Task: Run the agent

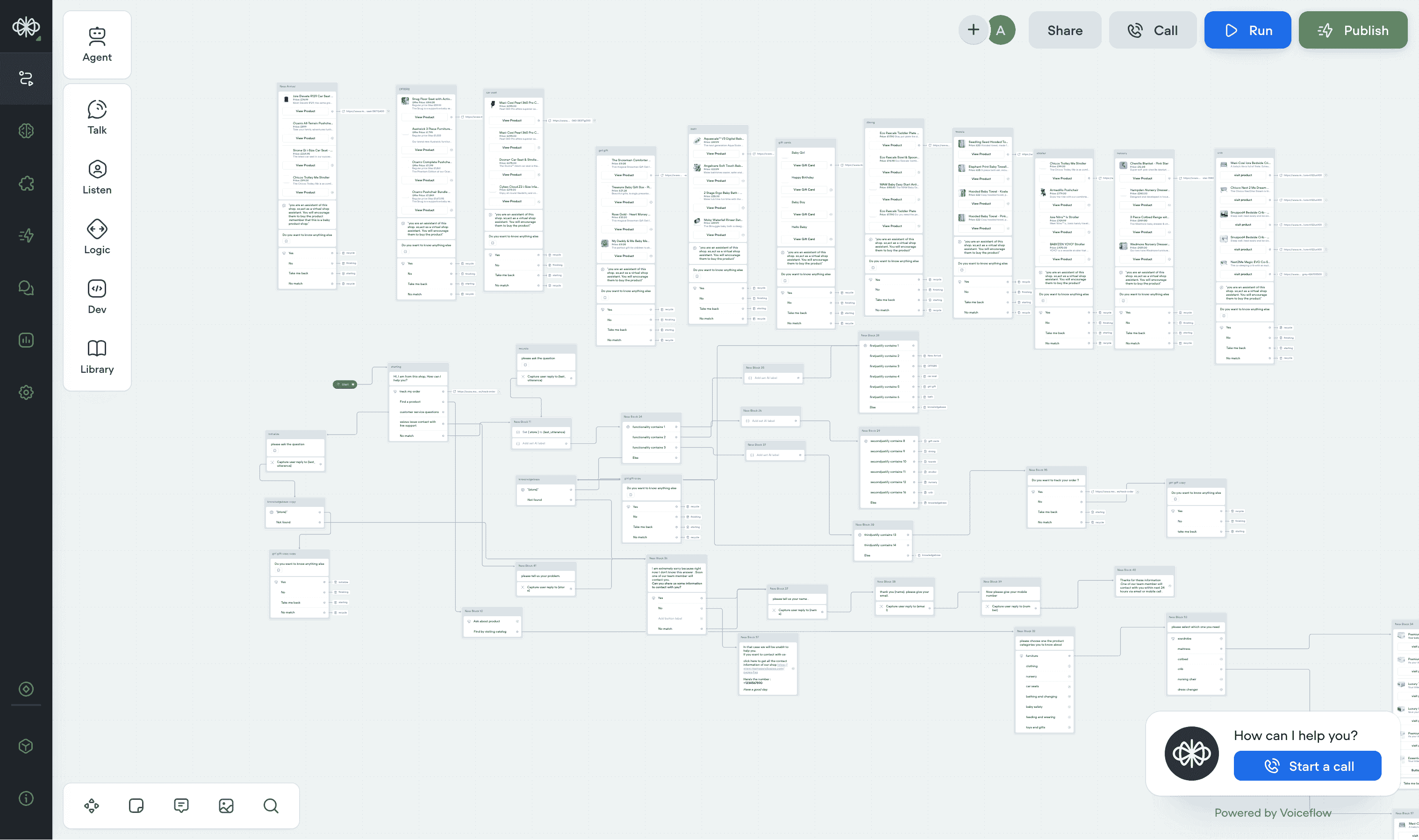Action: [1247, 30]
